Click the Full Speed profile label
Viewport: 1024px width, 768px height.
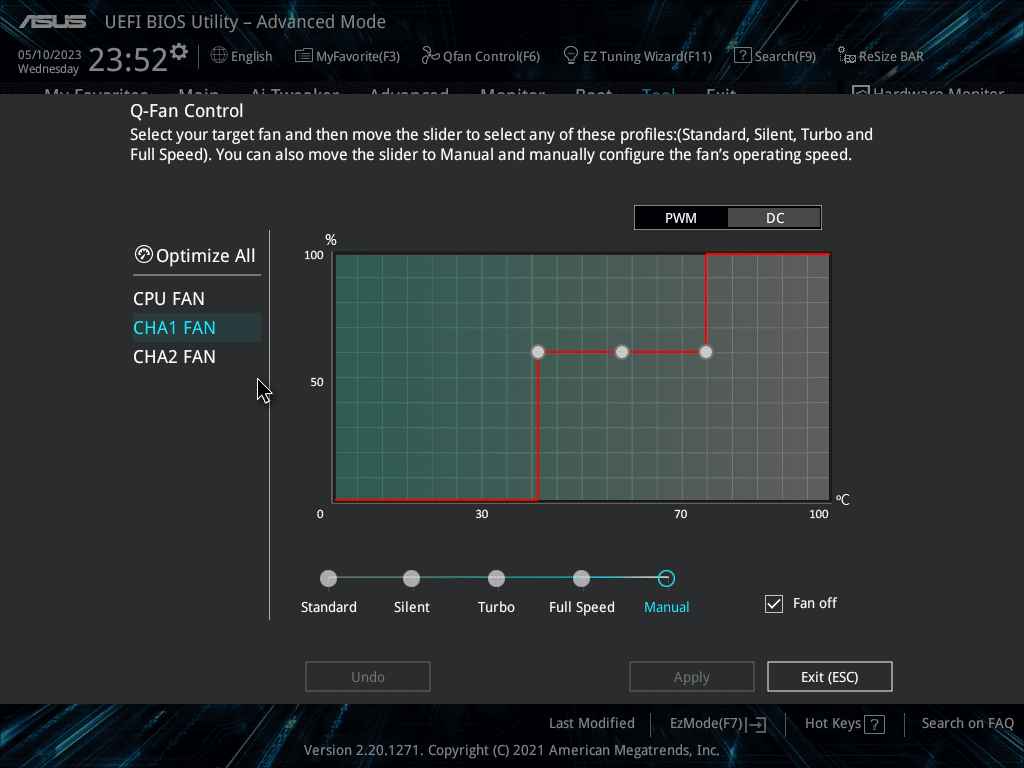581,607
